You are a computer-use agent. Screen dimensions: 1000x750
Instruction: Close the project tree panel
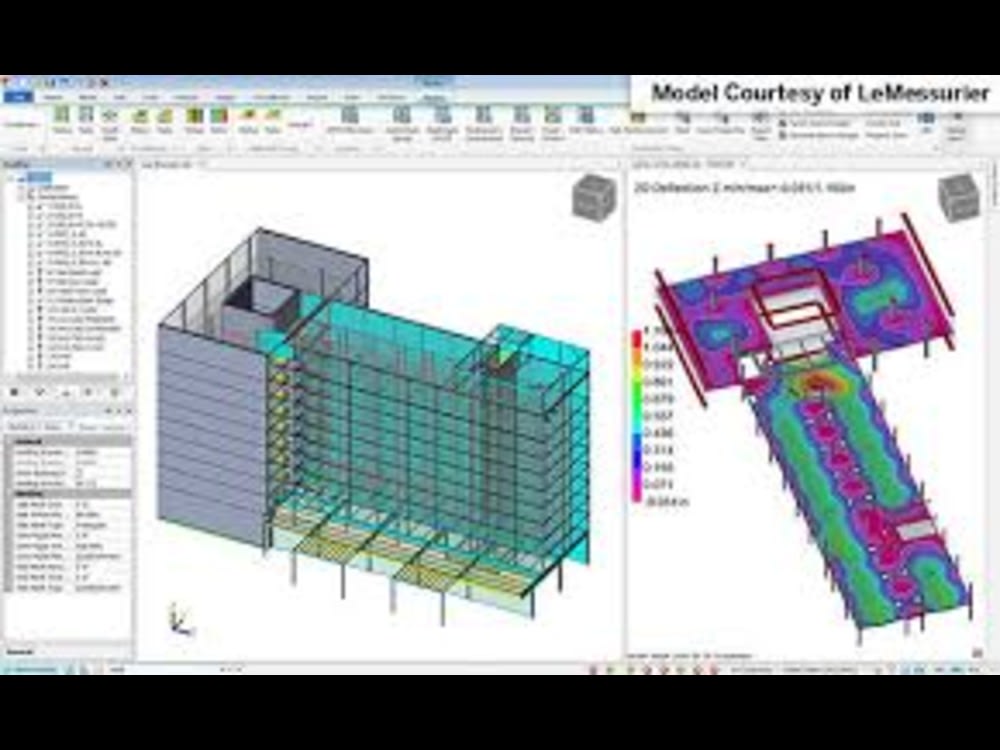pyautogui.click(x=128, y=165)
